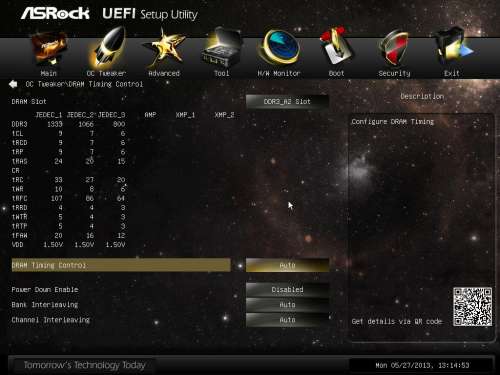500x375 pixels.
Task: Click the tFAW row label
Action: pyautogui.click(x=19, y=235)
